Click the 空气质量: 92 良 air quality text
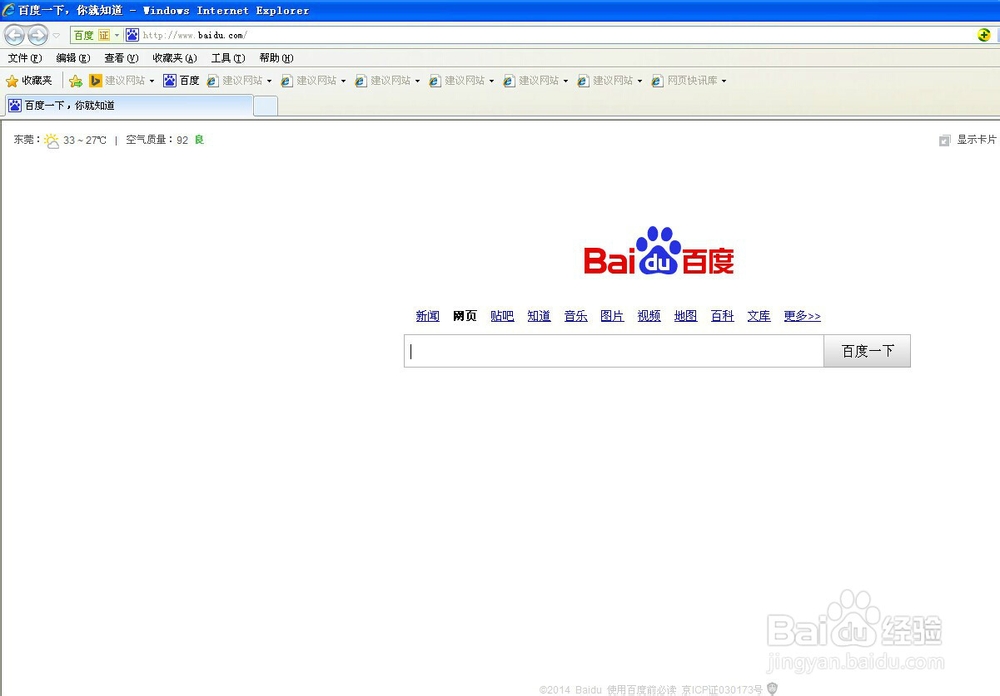This screenshot has height=696, width=1000. [x=165, y=140]
